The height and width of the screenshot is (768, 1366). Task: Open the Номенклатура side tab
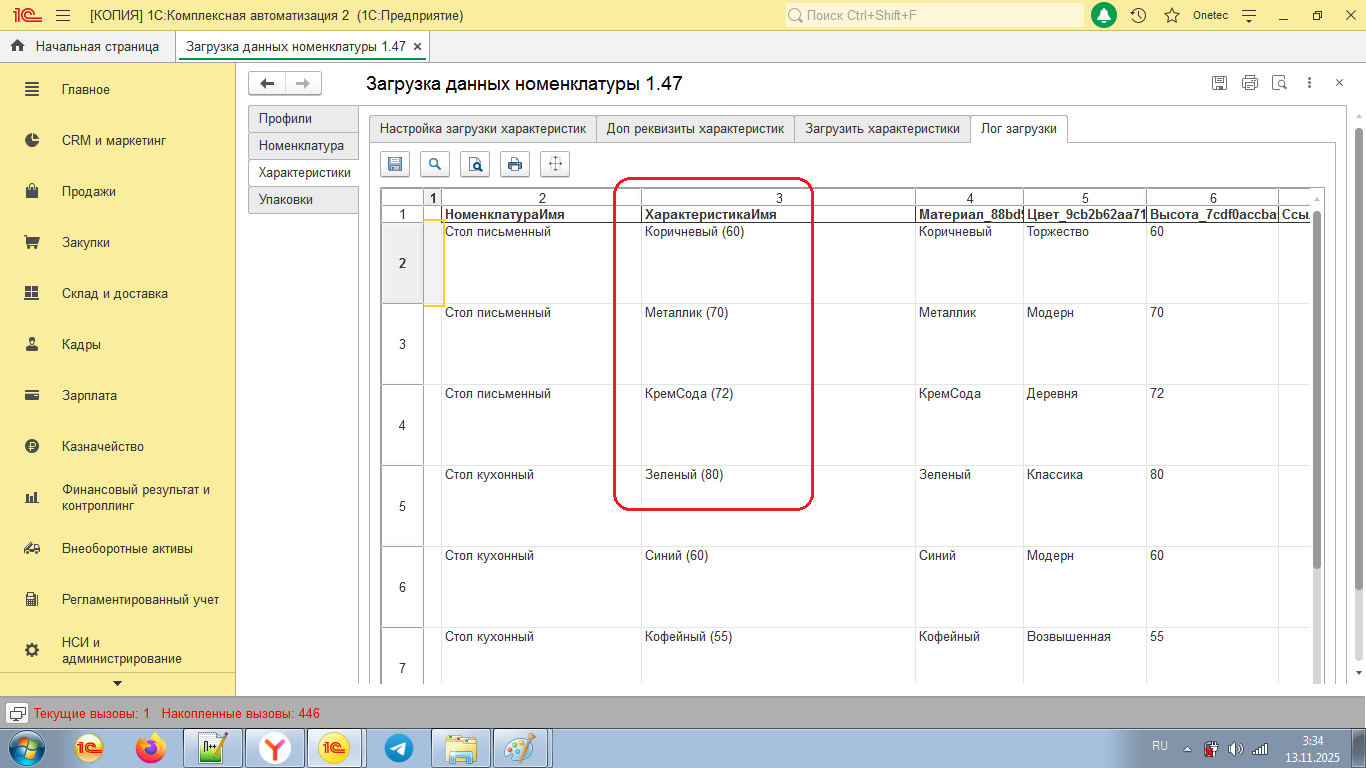point(303,146)
